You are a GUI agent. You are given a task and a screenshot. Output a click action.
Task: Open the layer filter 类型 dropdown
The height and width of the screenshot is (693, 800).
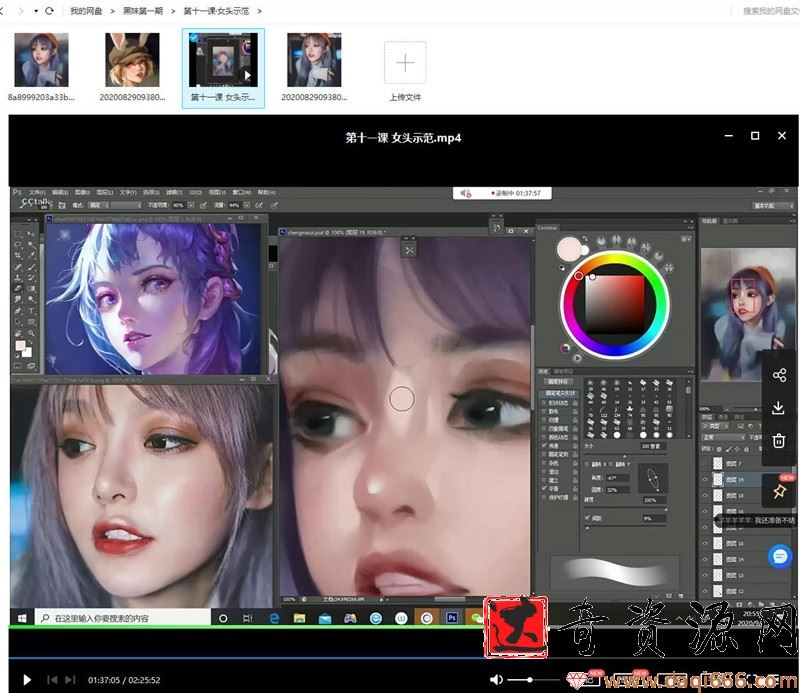[x=717, y=426]
